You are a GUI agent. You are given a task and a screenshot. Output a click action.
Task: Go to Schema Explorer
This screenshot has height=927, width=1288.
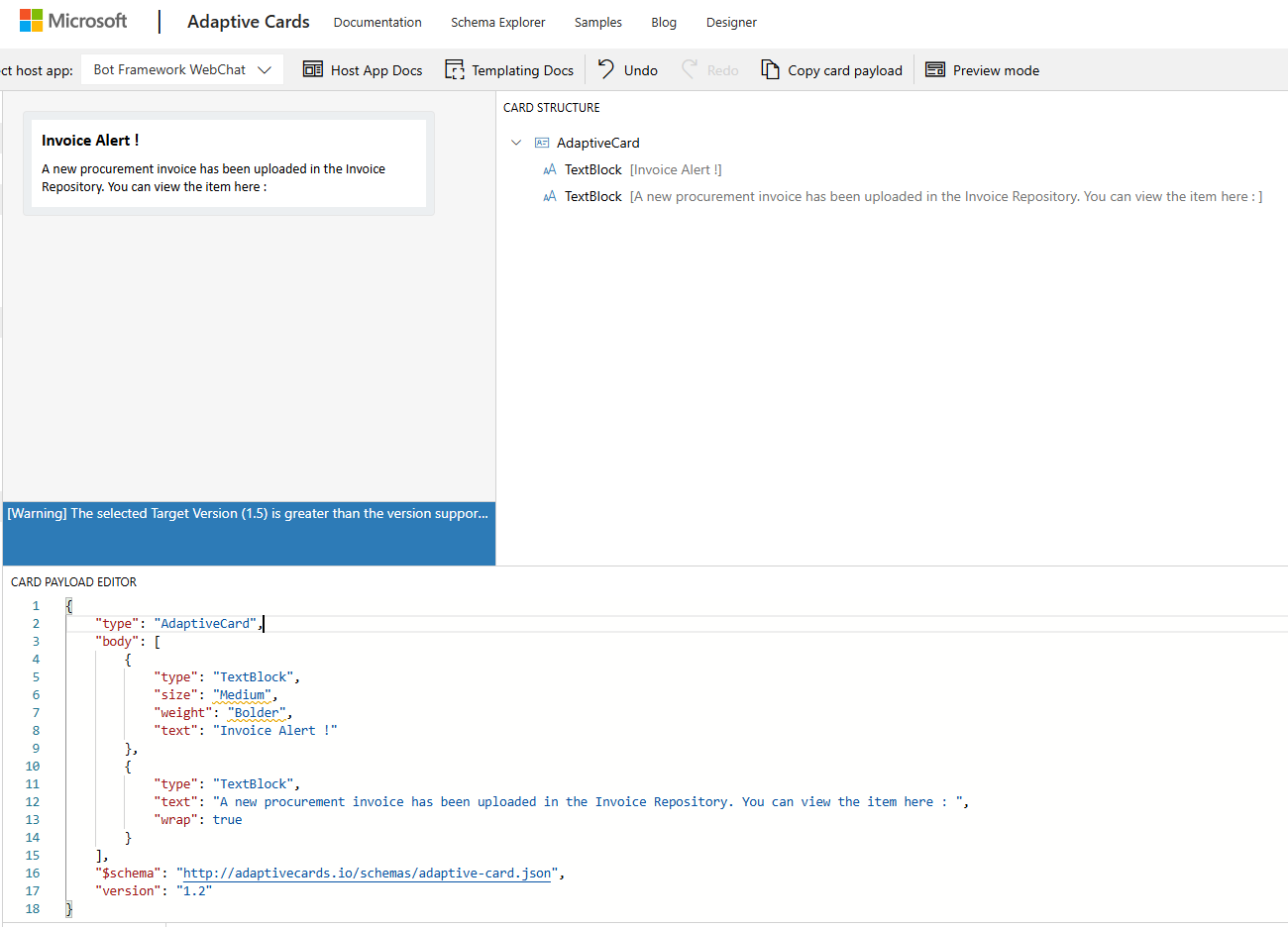[498, 22]
